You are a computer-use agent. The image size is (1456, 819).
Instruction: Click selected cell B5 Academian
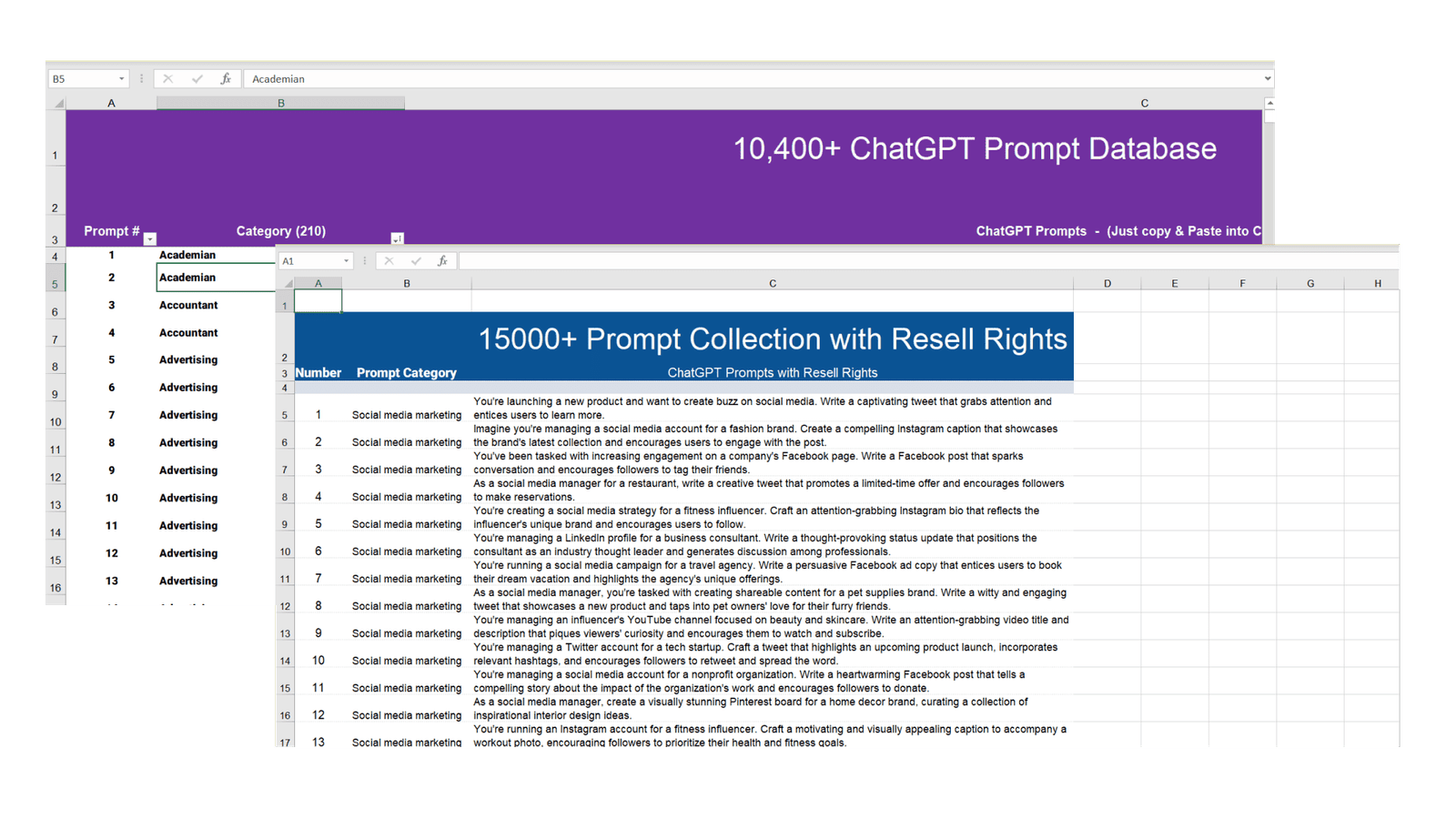[x=216, y=278]
